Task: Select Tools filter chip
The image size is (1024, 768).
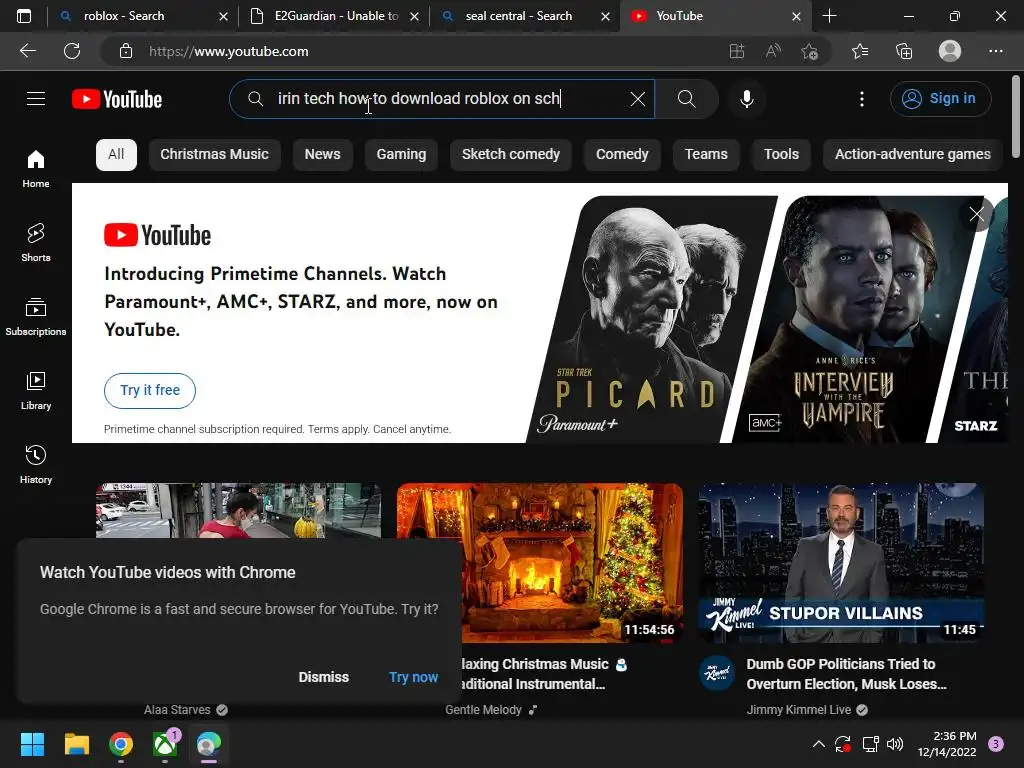Action: [x=781, y=154]
